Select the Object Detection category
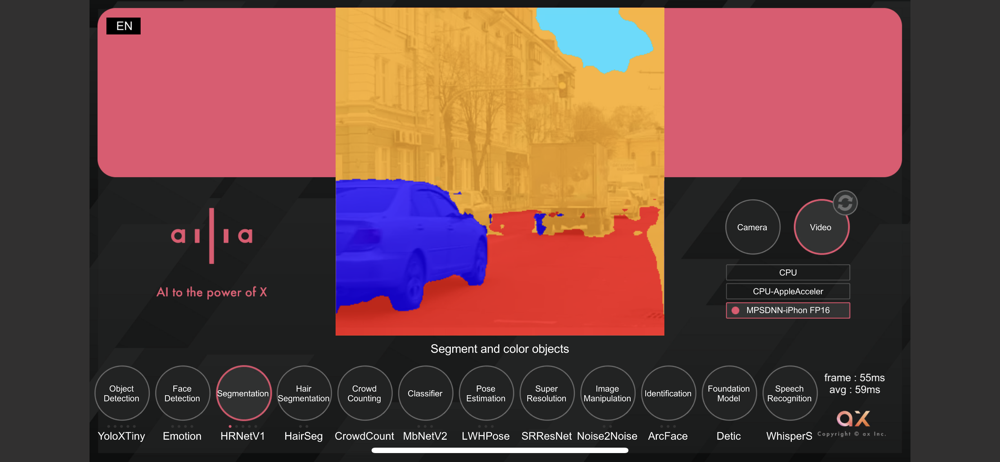 coord(122,393)
